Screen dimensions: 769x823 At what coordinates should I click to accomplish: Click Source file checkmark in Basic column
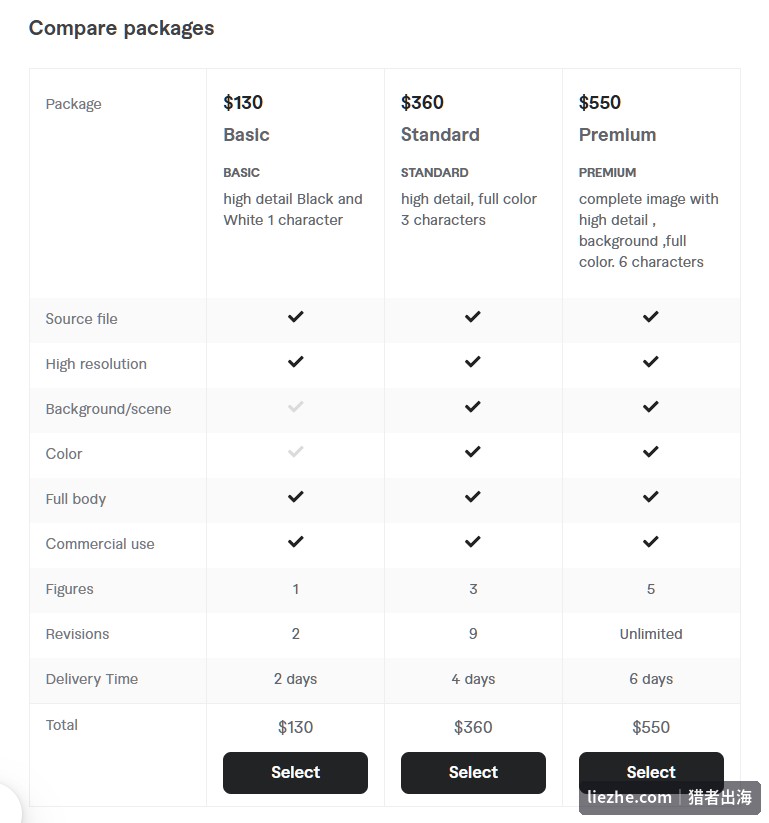[x=296, y=316]
